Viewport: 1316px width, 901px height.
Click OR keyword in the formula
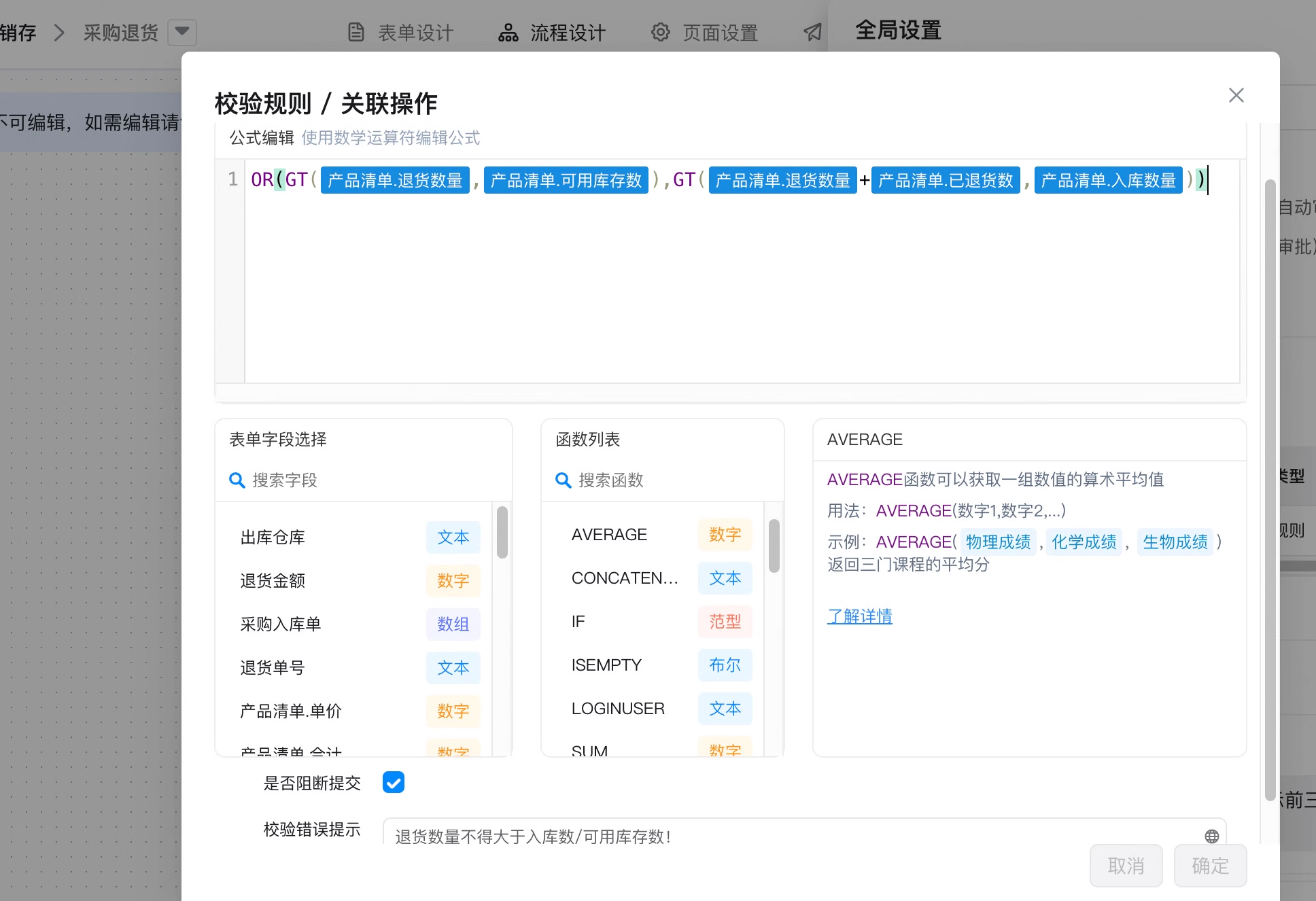coord(262,180)
